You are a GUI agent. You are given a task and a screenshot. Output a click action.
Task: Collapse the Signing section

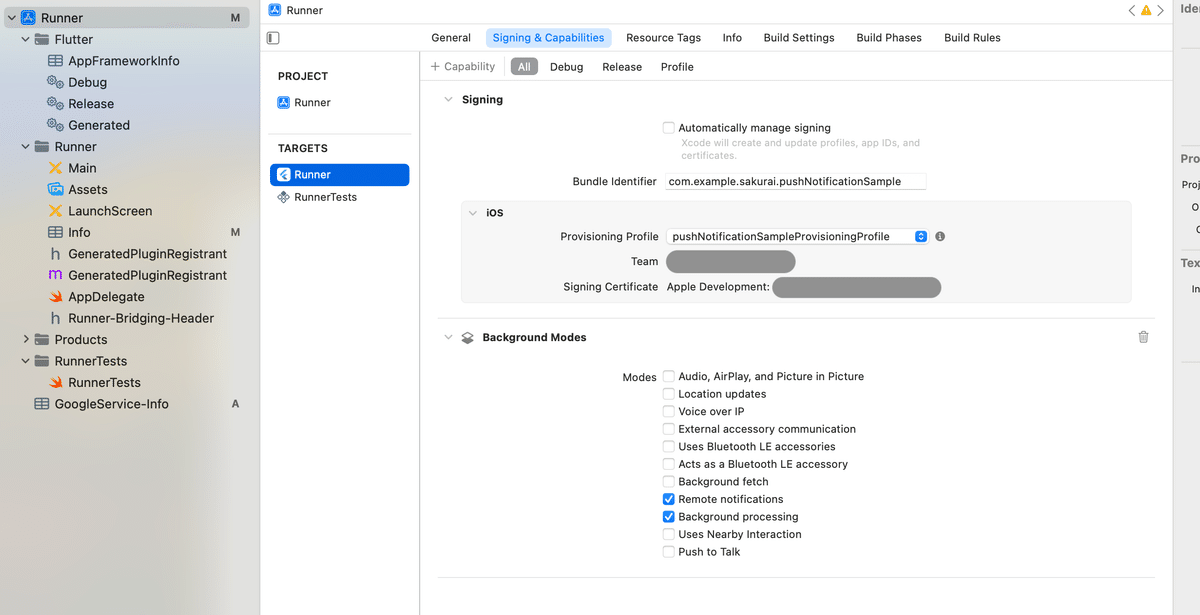[x=448, y=100]
